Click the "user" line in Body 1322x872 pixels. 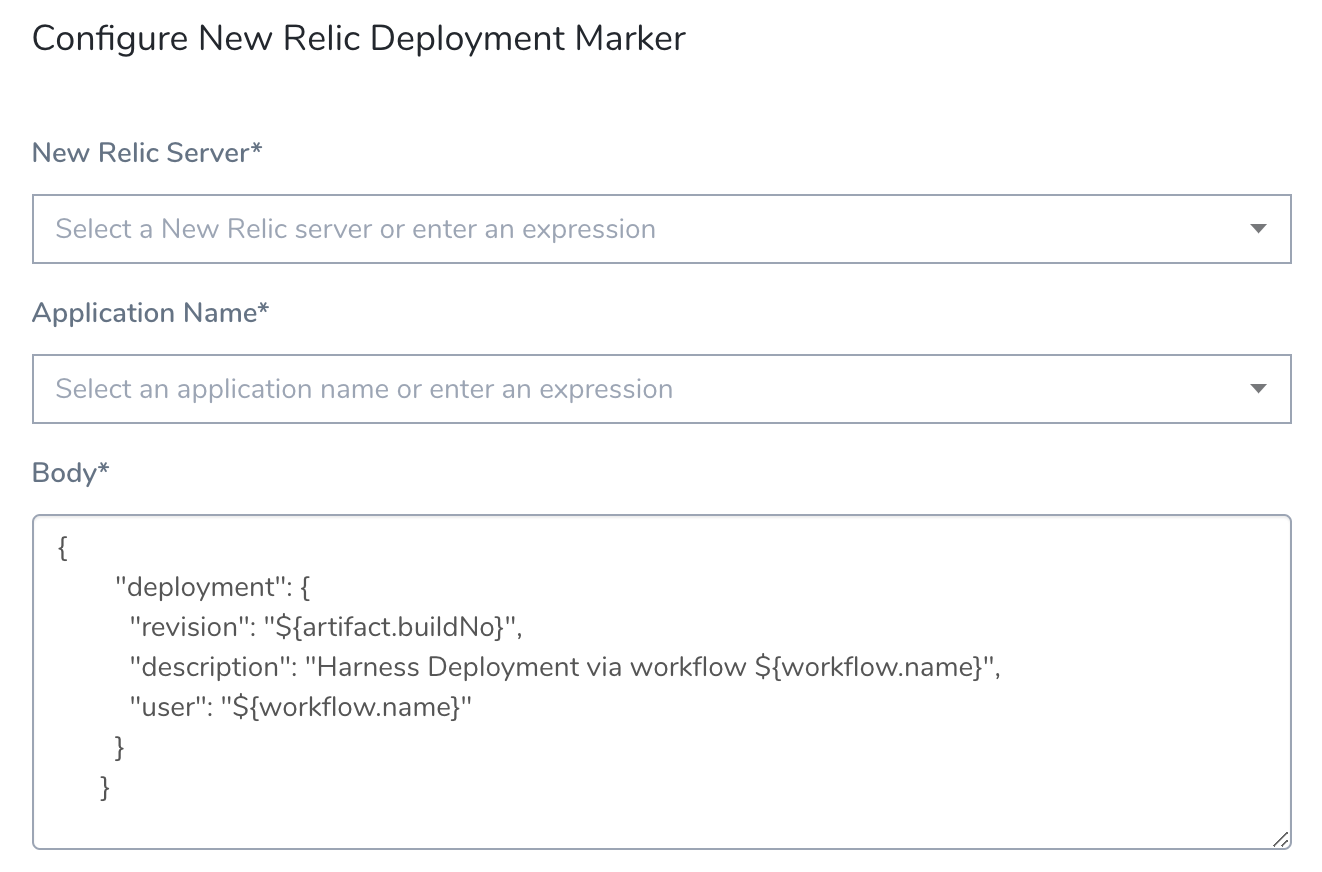pos(300,707)
